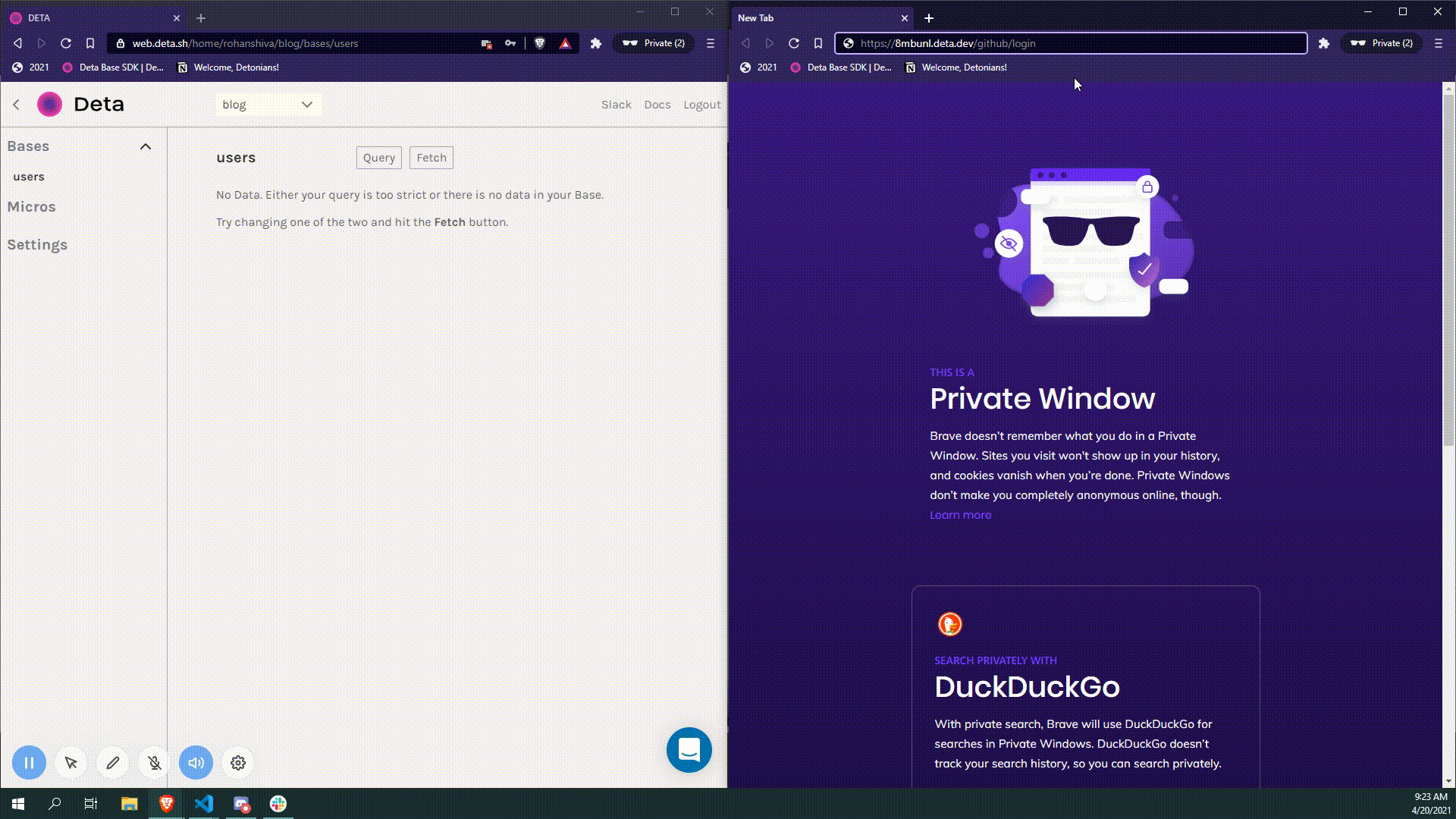Open extensions puzzle icon in right window

coord(1324,43)
